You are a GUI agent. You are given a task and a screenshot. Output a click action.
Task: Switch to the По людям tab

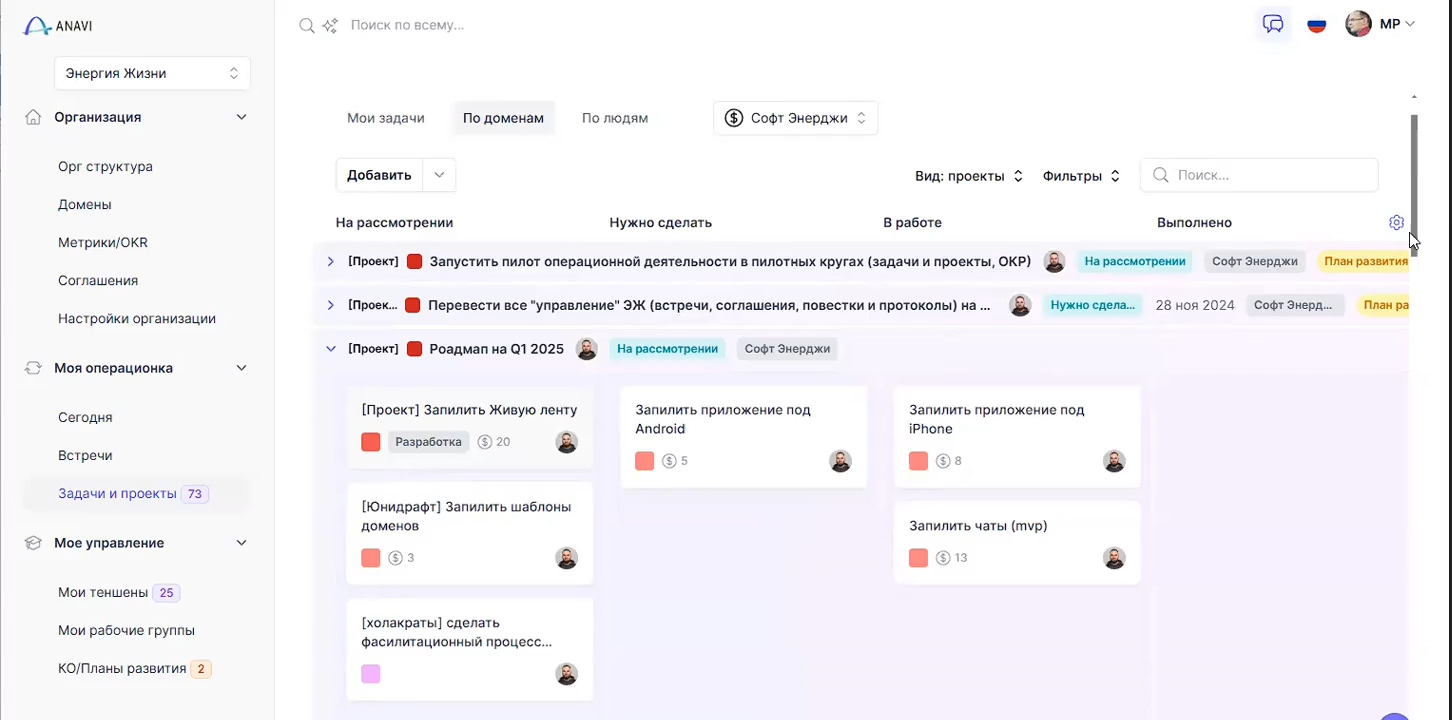click(615, 118)
